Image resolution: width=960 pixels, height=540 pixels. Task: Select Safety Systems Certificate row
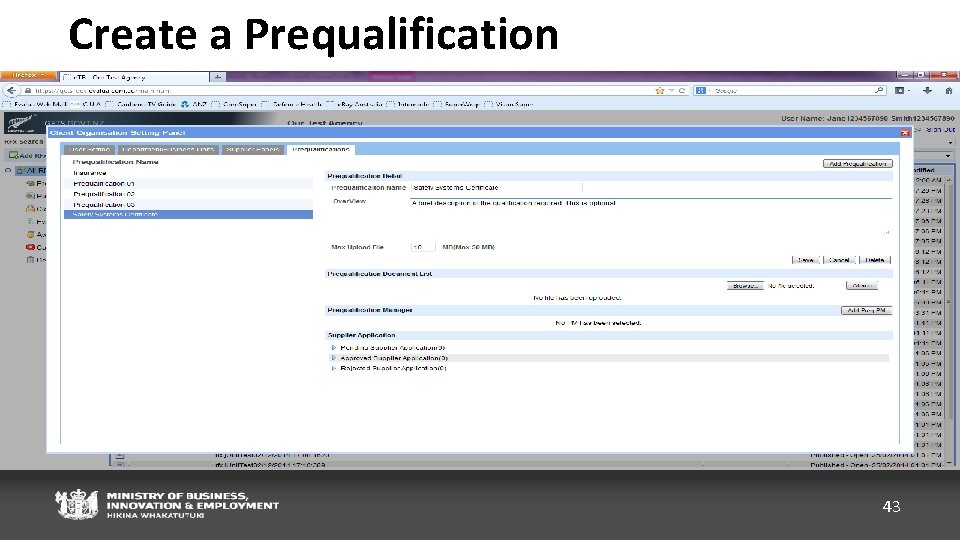tap(189, 214)
